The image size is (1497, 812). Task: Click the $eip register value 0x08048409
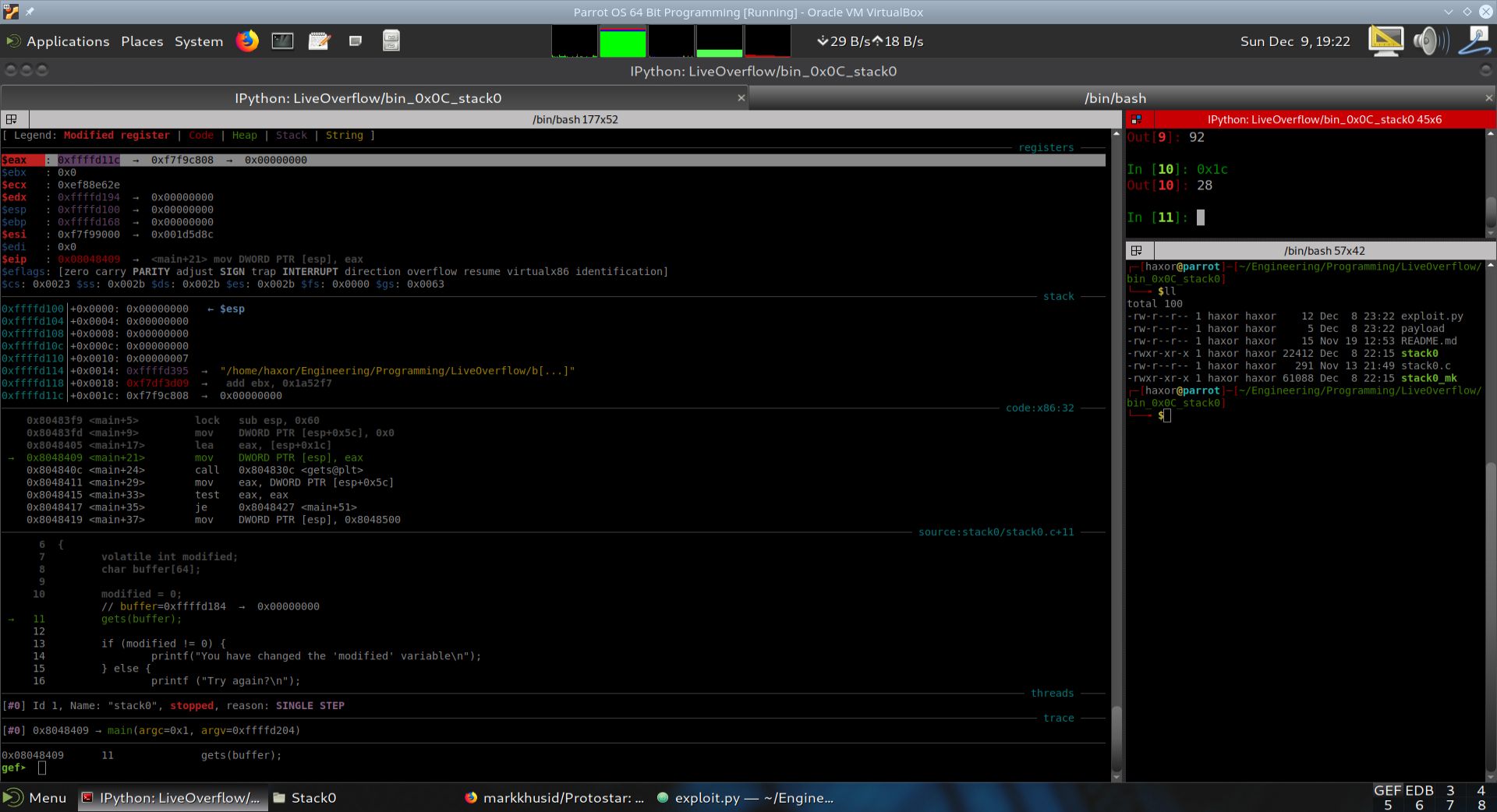(89, 259)
